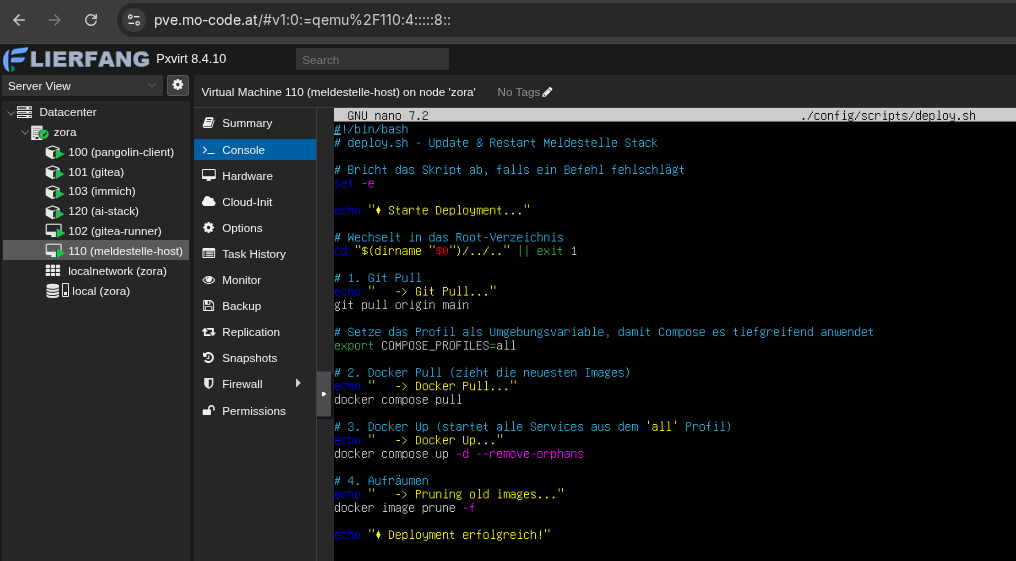Select VM 101 (gitea)
1016x561 pixels.
click(97, 172)
